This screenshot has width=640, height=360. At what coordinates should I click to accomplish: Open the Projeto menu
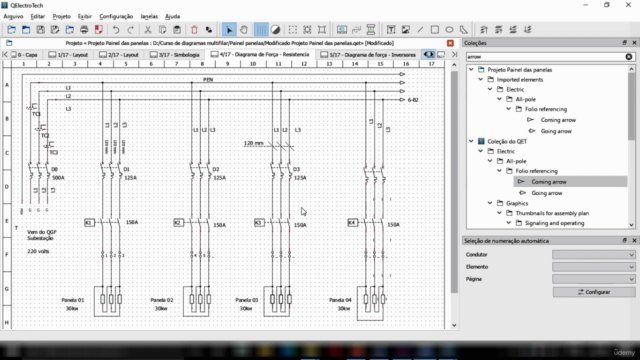pos(62,16)
